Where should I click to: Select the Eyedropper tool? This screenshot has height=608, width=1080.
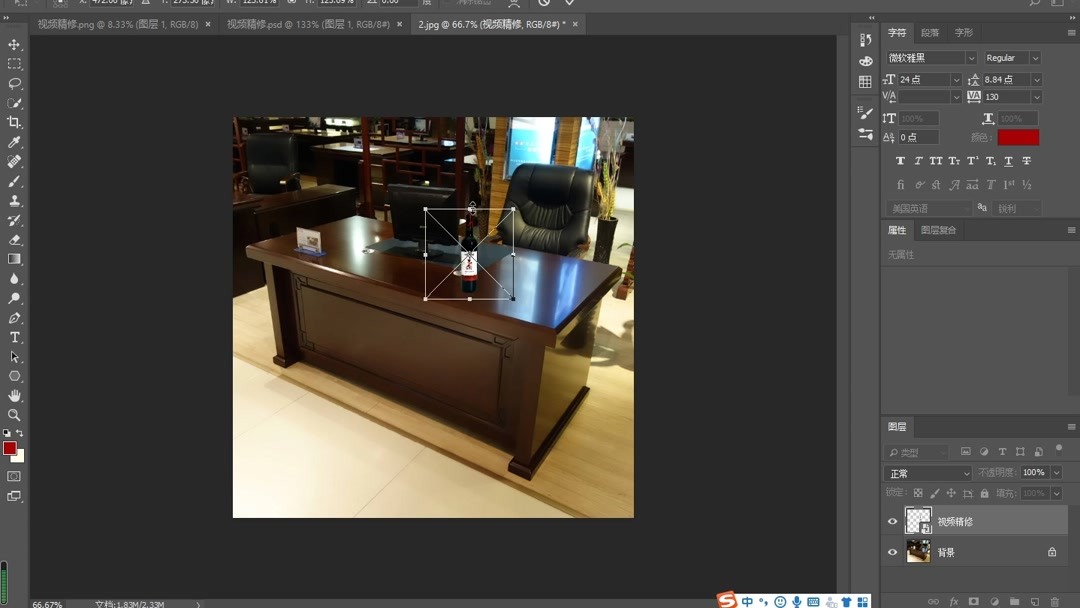14,141
